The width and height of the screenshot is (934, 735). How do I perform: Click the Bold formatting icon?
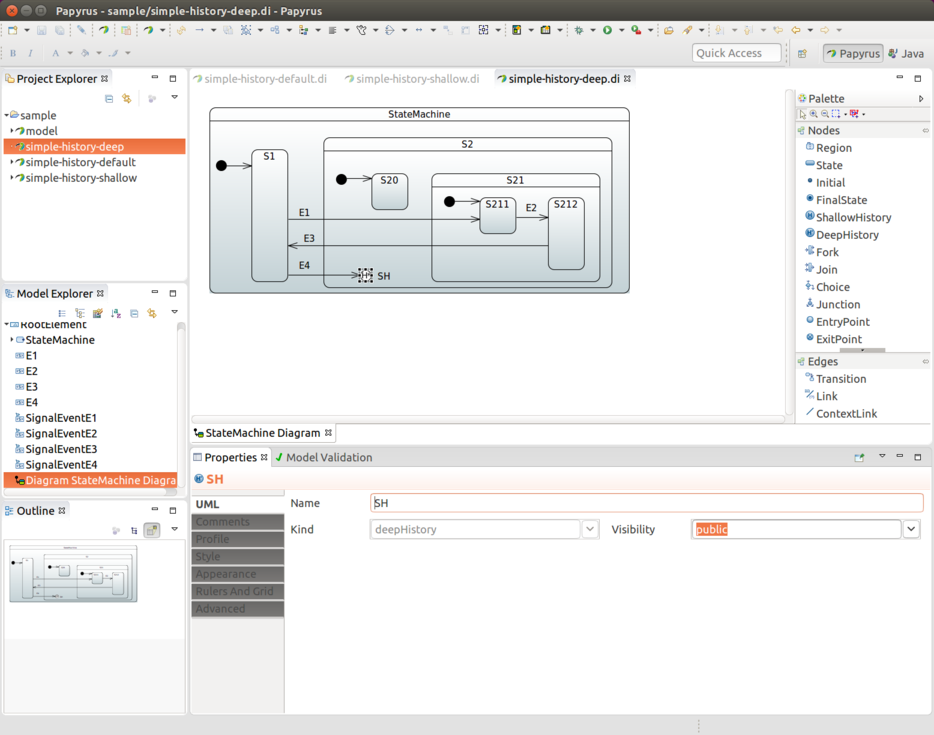13,53
